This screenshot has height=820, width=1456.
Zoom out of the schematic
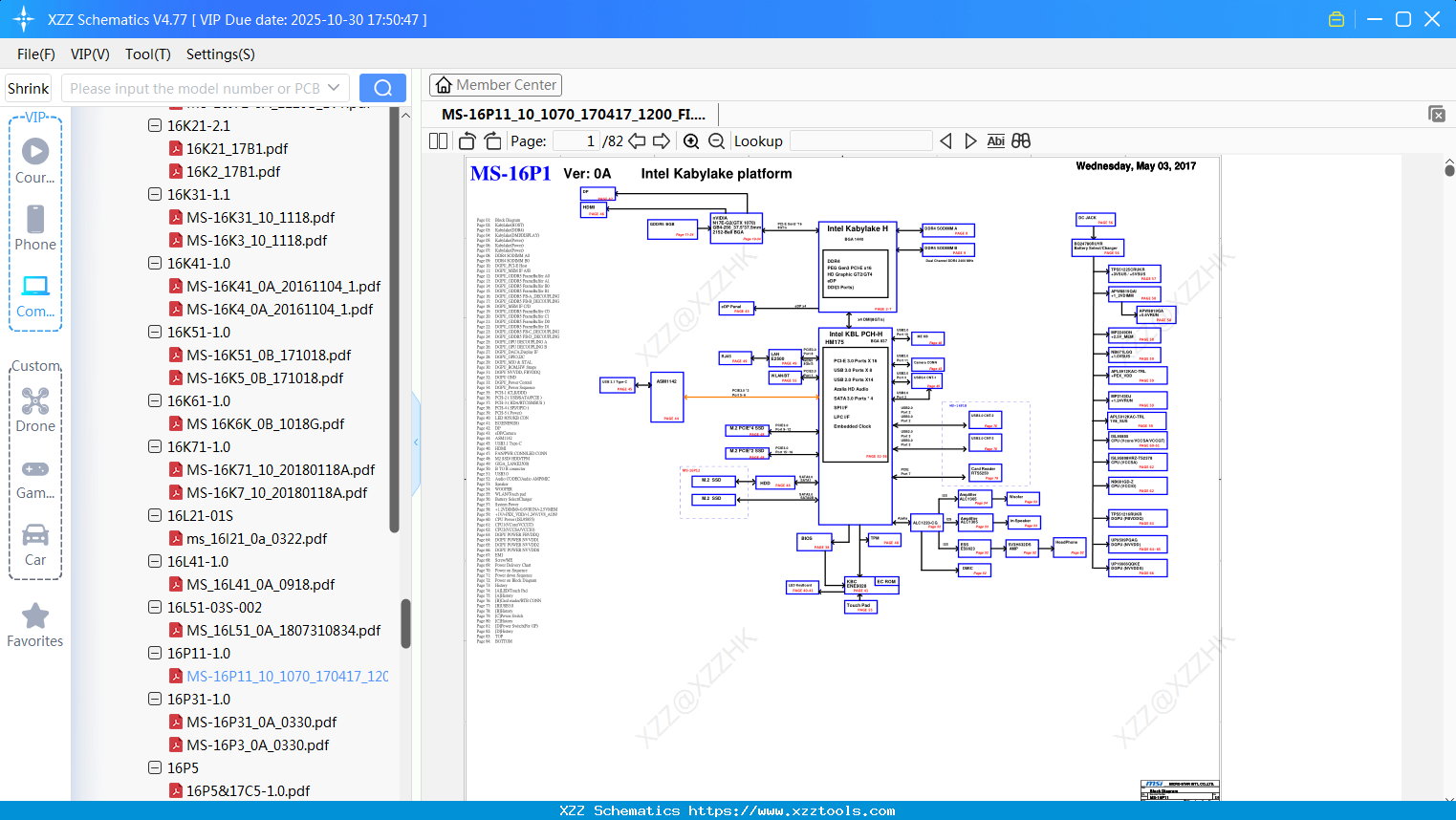[x=716, y=141]
